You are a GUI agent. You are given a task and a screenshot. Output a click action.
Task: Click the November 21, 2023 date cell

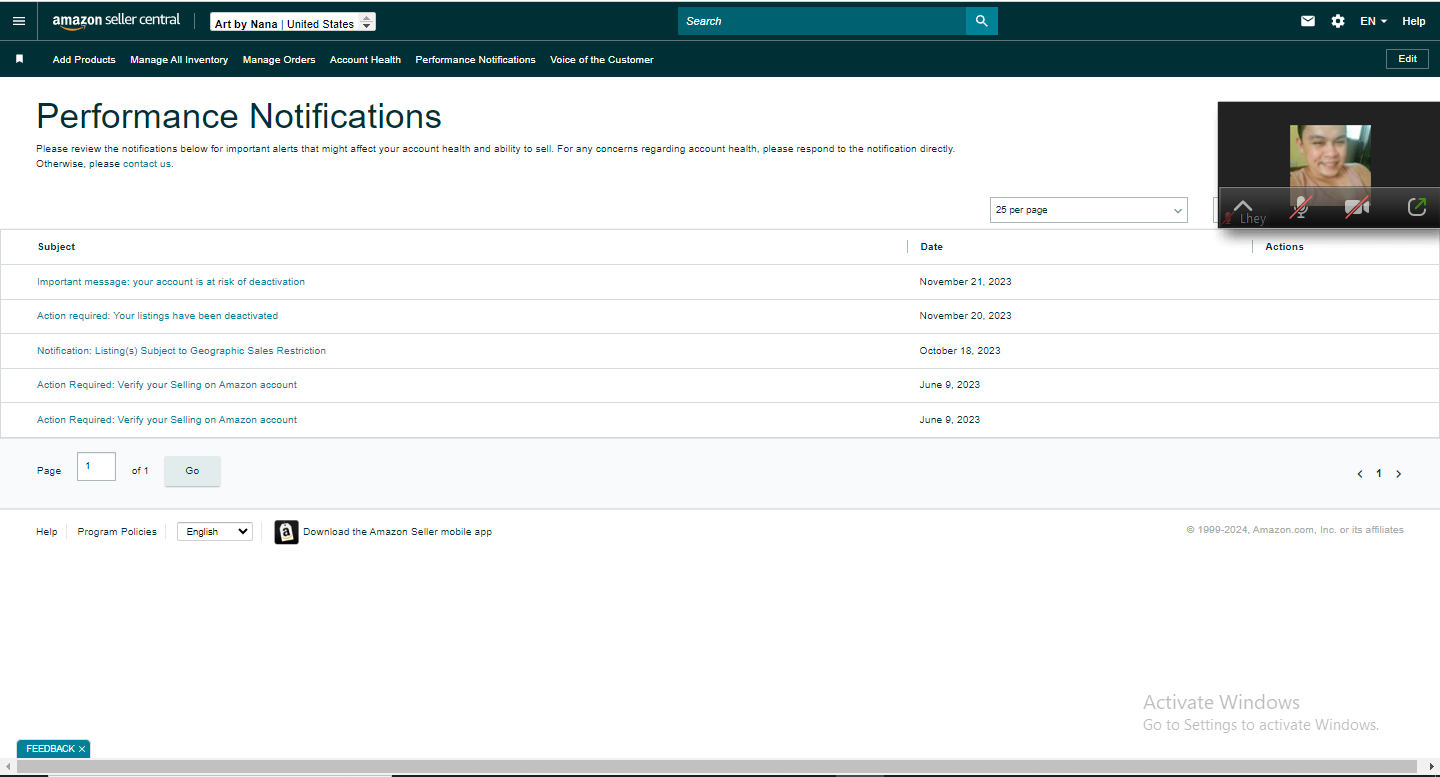point(966,282)
